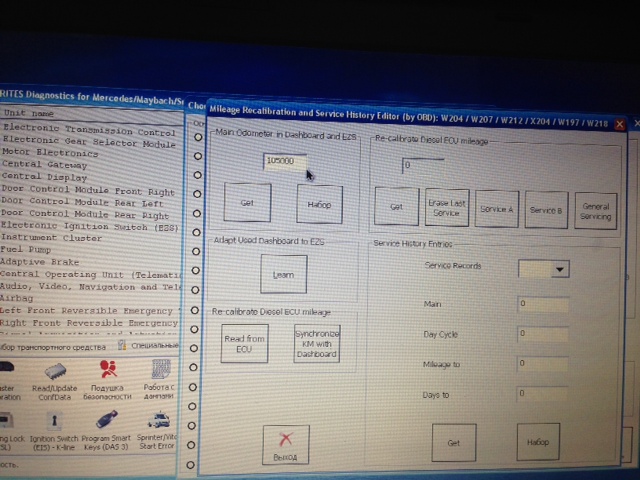Click the Service A button

(x=497, y=209)
